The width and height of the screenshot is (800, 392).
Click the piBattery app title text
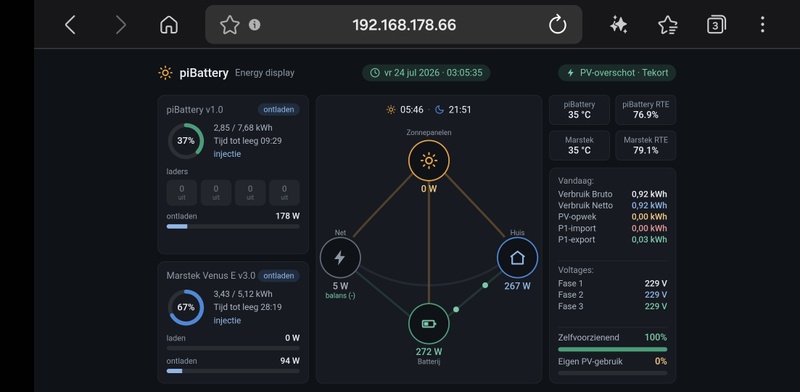coord(204,73)
